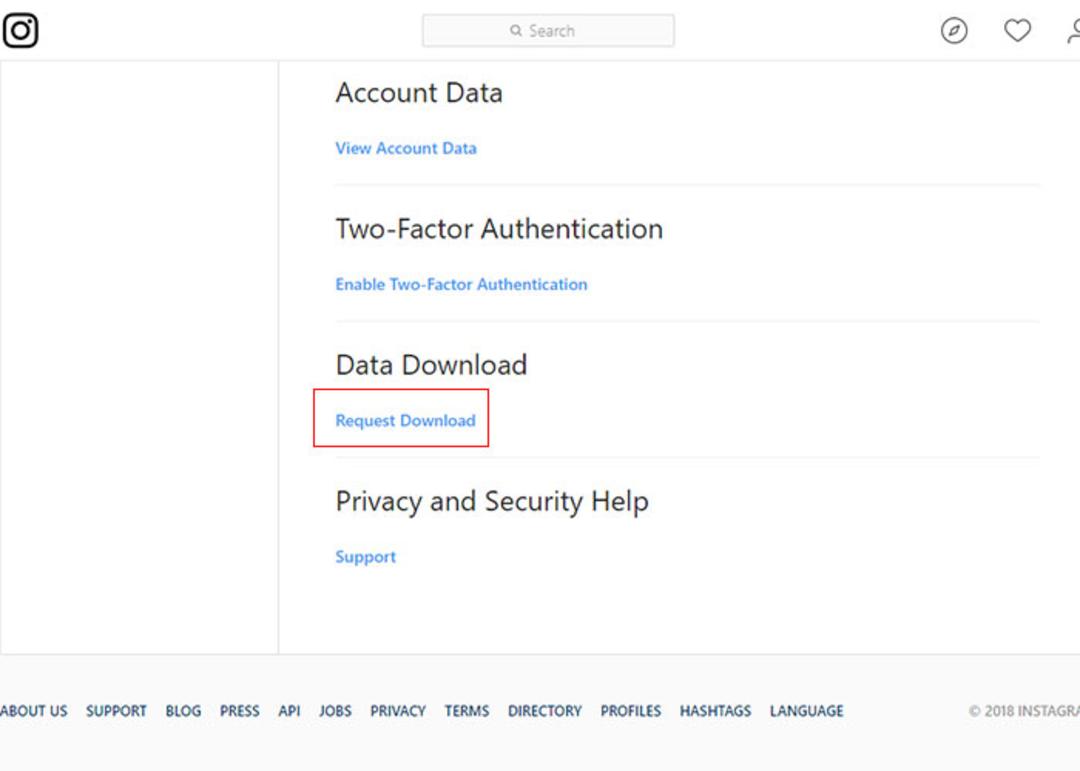
Task: Click the SUPPORT footer link
Action: click(116, 711)
